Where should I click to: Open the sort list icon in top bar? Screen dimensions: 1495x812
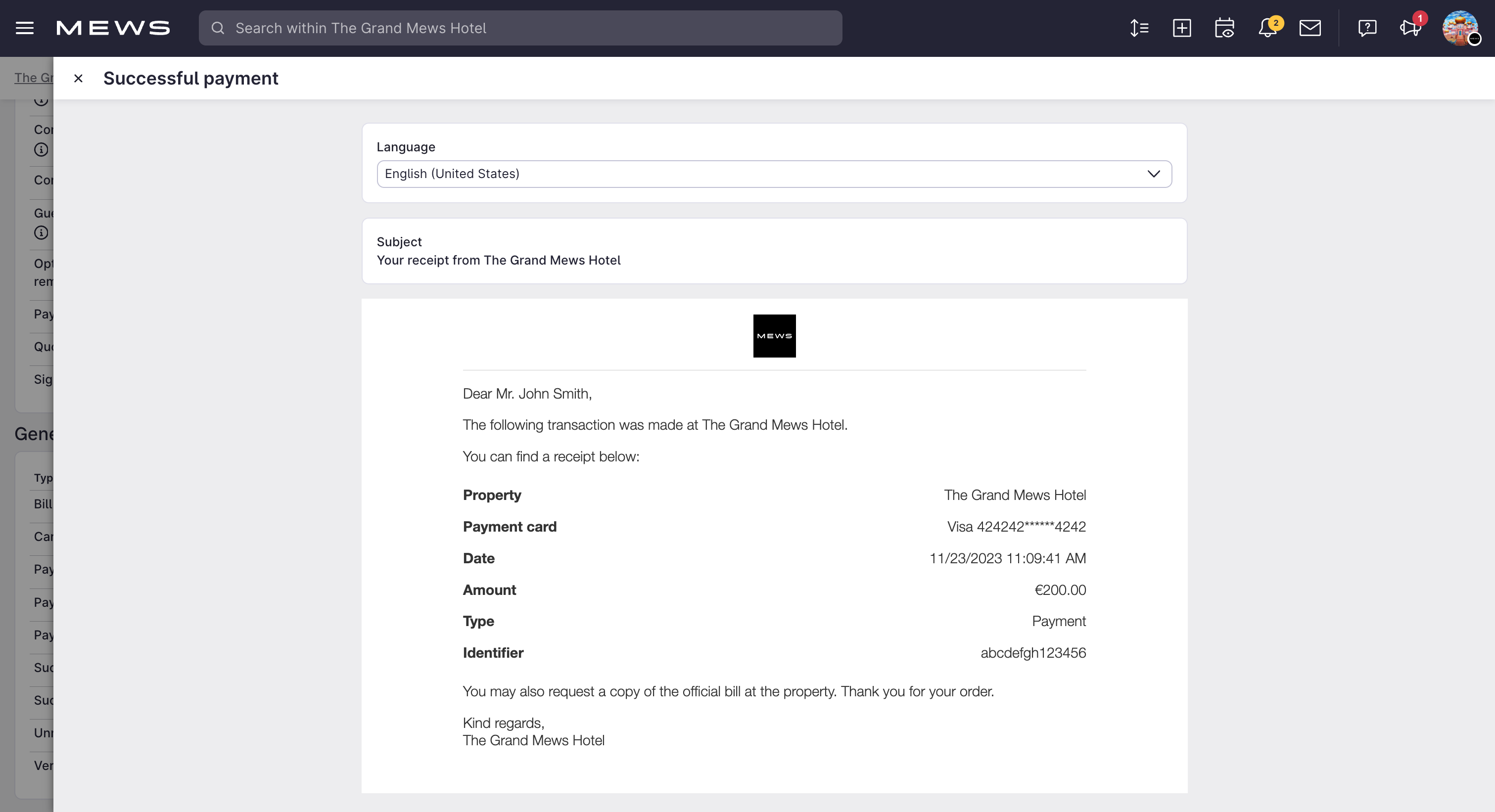click(x=1139, y=28)
